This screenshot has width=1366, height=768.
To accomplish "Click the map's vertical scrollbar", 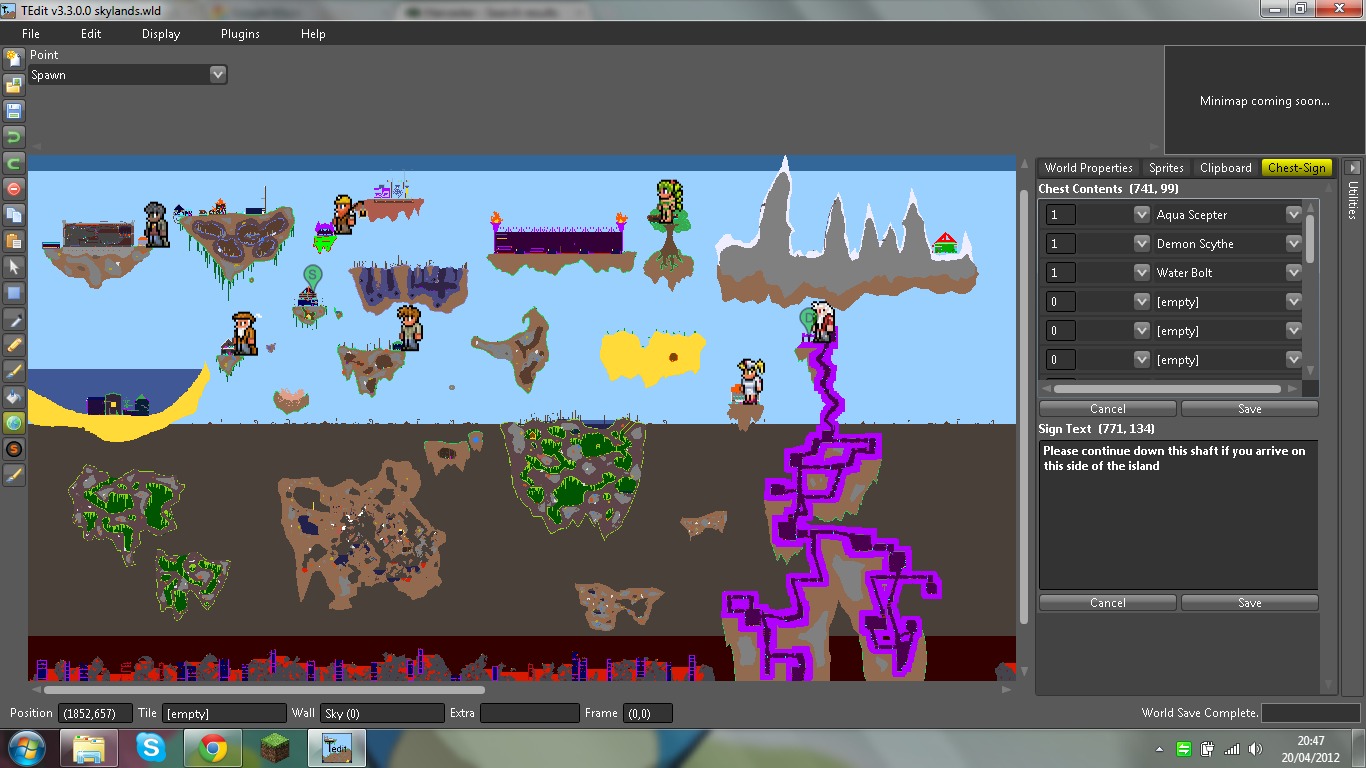I will [x=1023, y=405].
